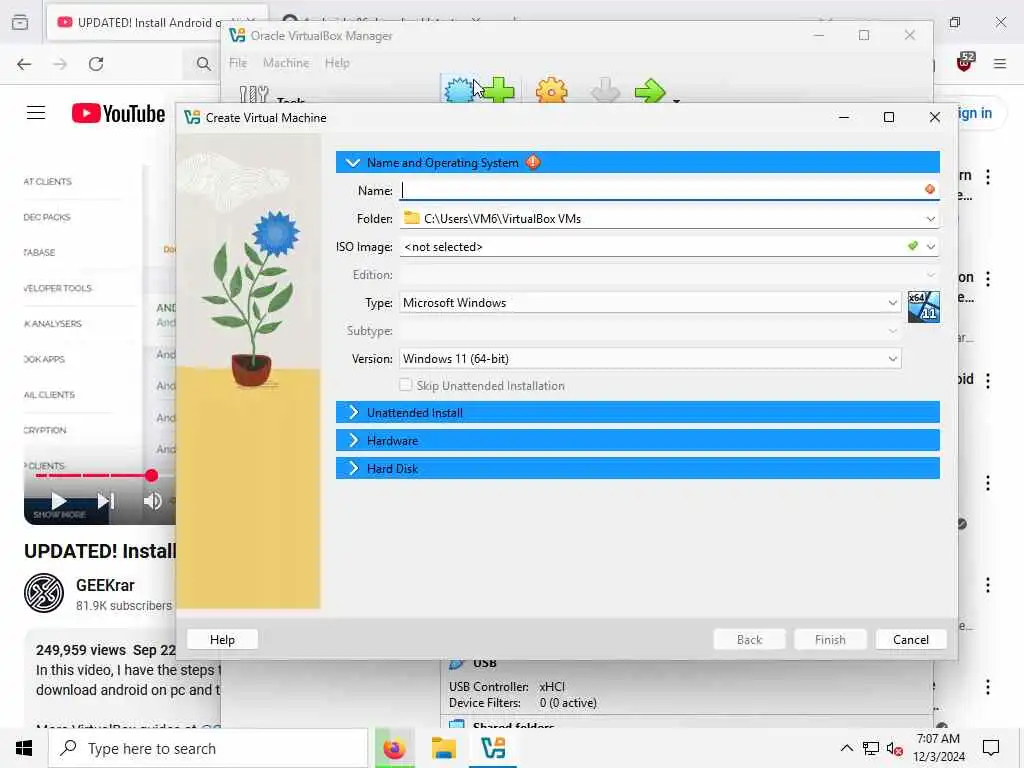Click the Back button in wizard

coord(749,639)
